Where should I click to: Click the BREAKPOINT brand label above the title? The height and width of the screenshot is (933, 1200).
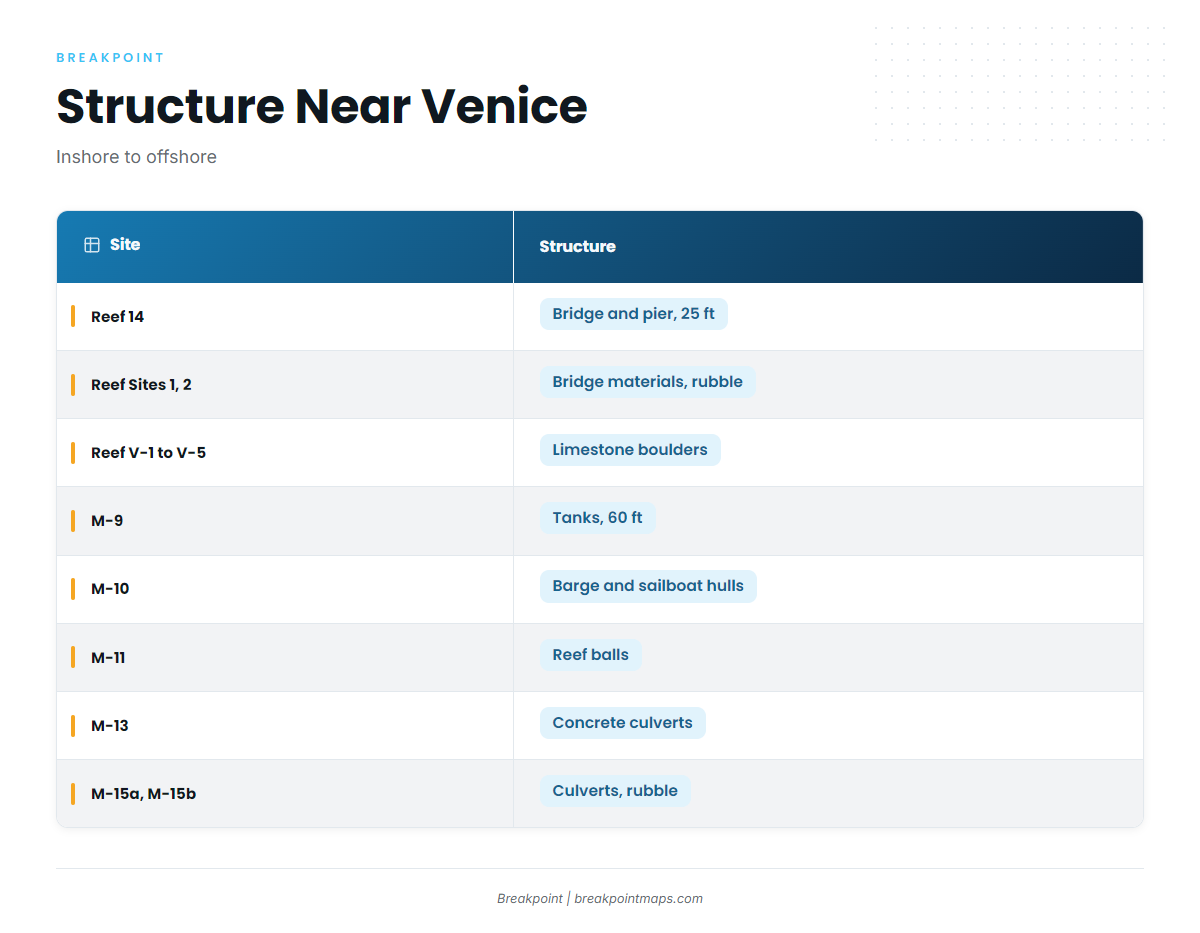(x=110, y=58)
